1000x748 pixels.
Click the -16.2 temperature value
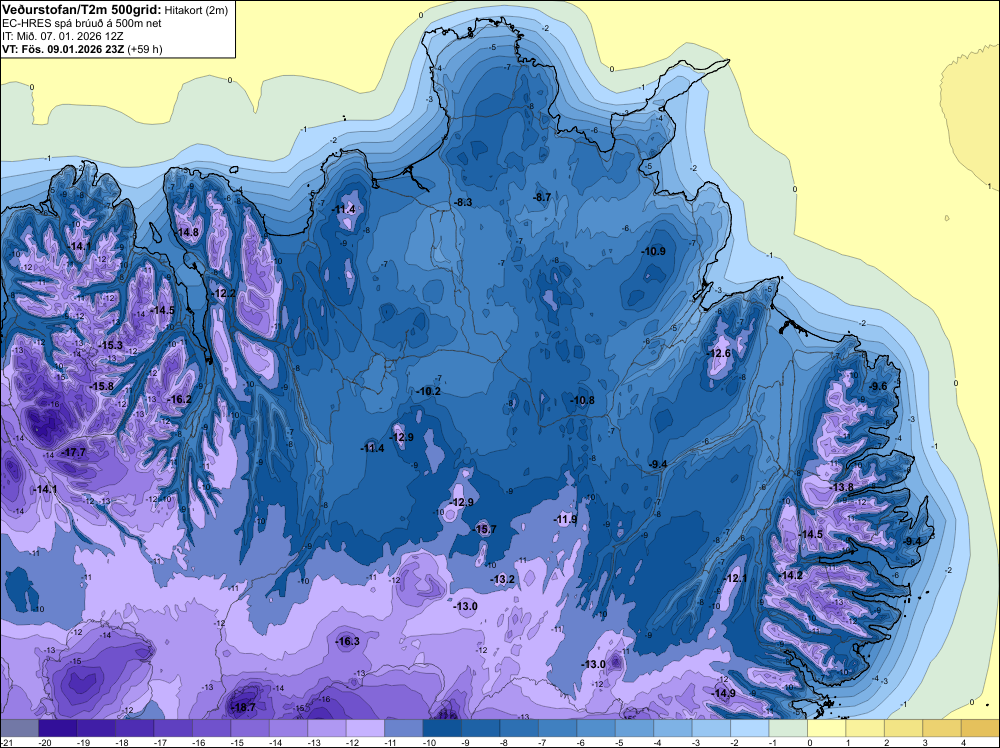click(179, 399)
